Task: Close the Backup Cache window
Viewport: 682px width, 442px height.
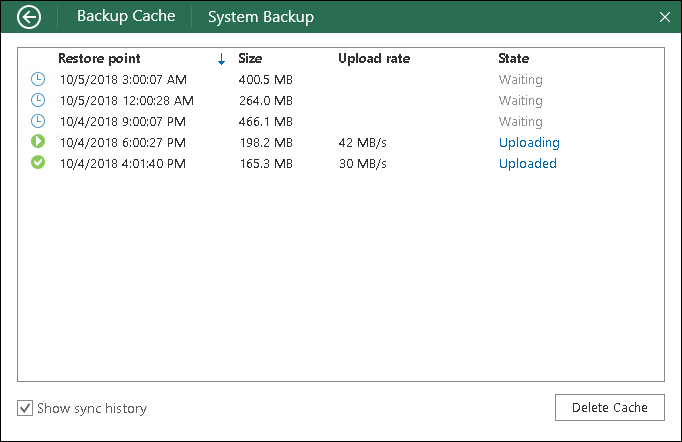Action: click(665, 17)
